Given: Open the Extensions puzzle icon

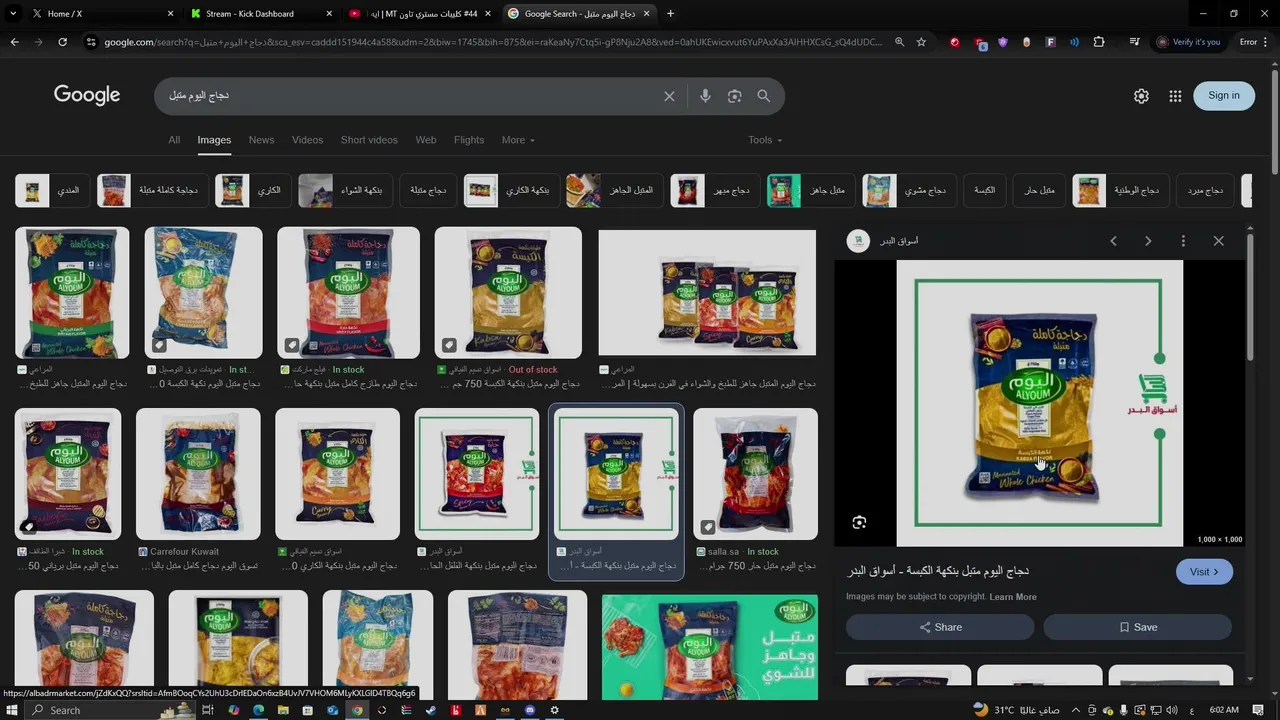Looking at the screenshot, I should coord(1099,42).
